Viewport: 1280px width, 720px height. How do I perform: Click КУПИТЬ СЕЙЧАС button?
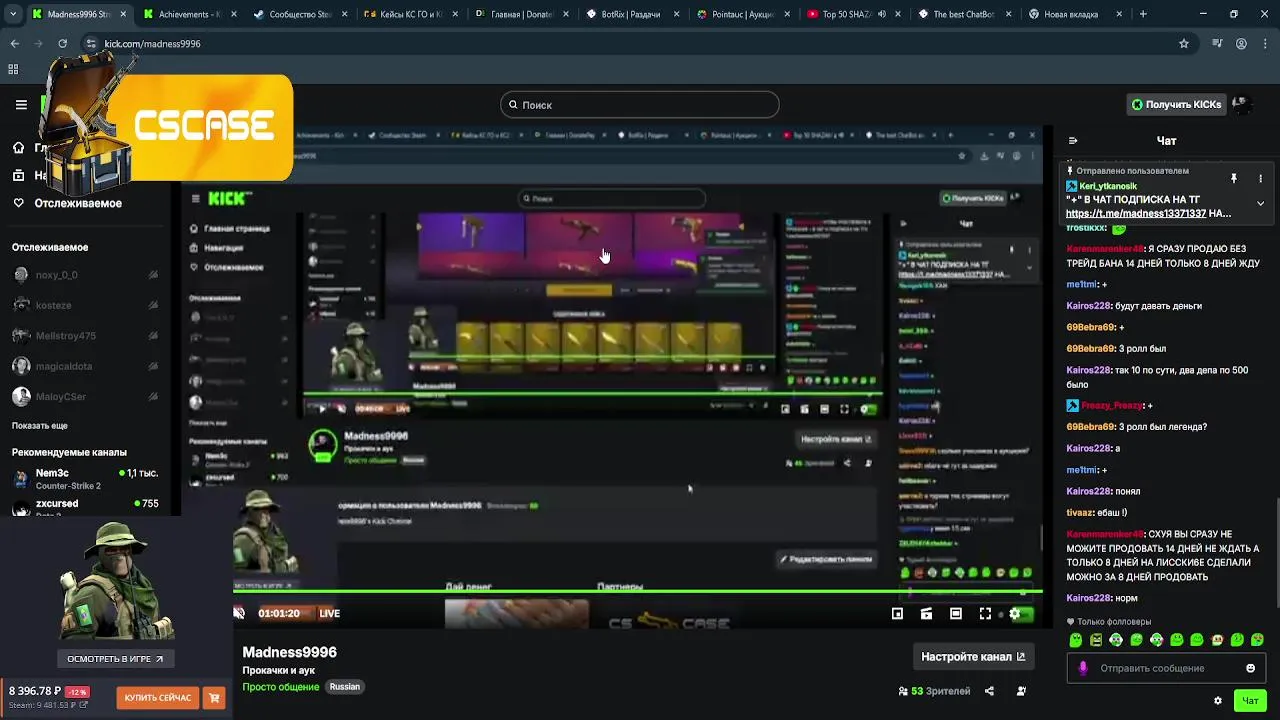(157, 697)
